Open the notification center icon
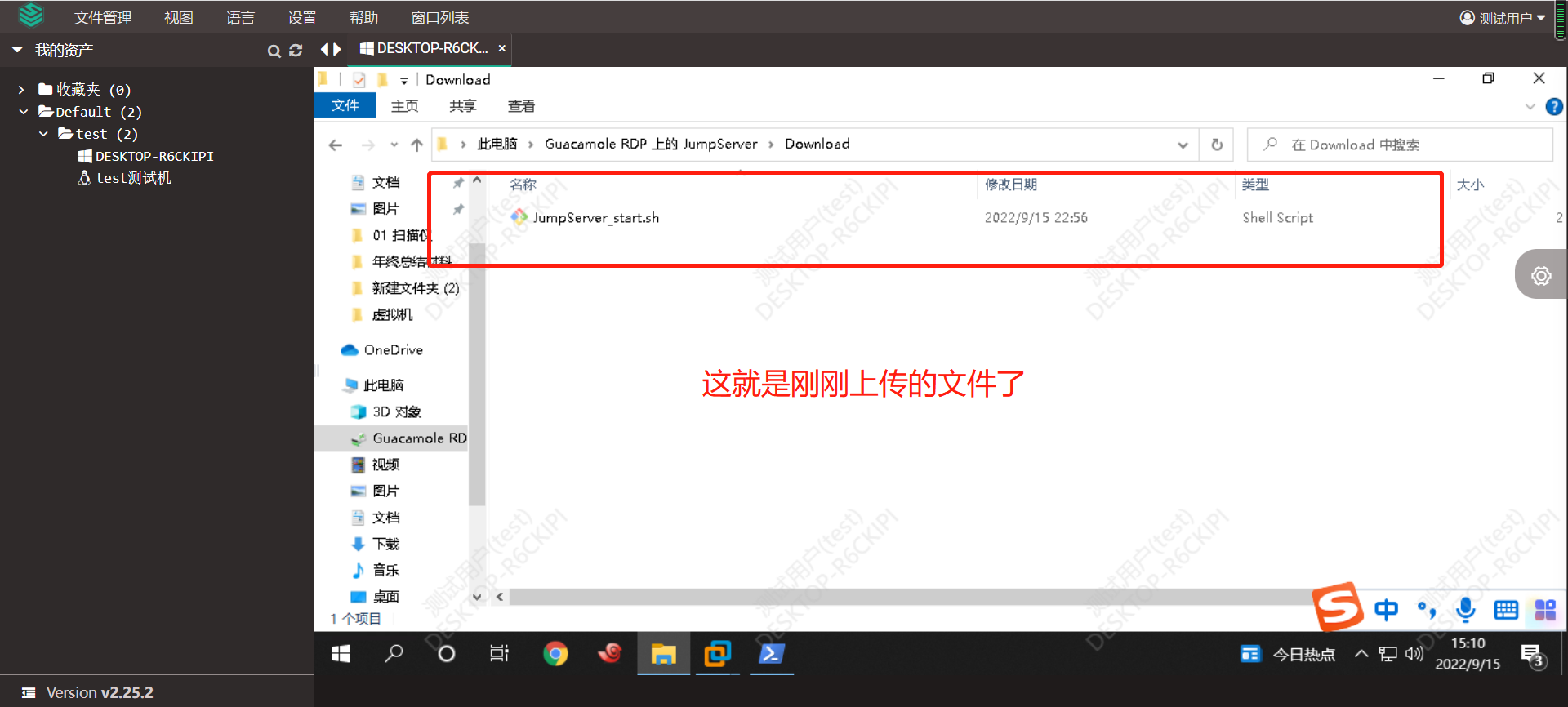The width and height of the screenshot is (1568, 707). tap(1532, 655)
